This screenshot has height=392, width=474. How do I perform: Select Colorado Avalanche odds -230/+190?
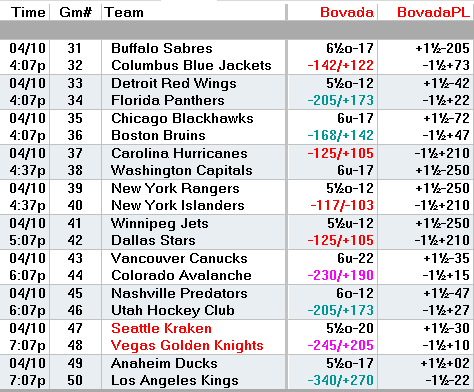[340, 275]
